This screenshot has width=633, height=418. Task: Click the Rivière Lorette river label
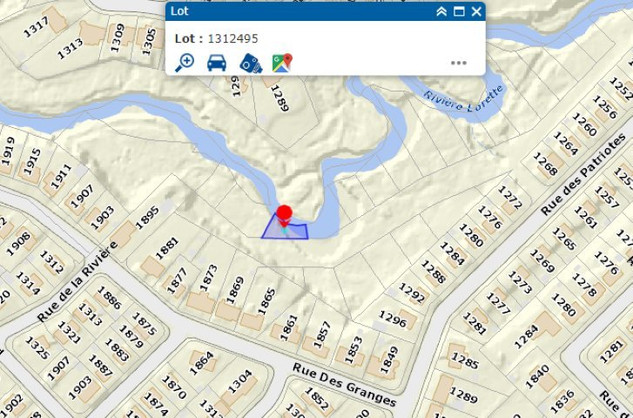(x=464, y=99)
